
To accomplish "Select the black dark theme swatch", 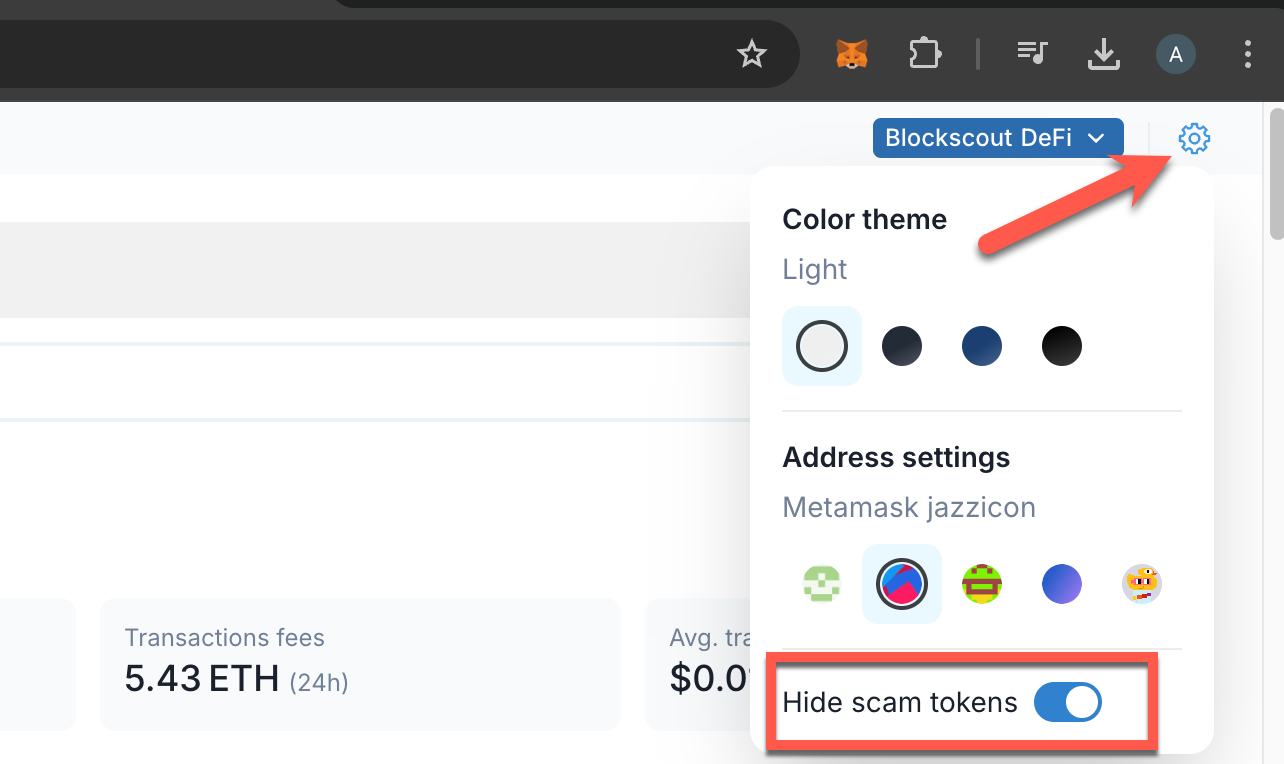I will pyautogui.click(x=1062, y=346).
